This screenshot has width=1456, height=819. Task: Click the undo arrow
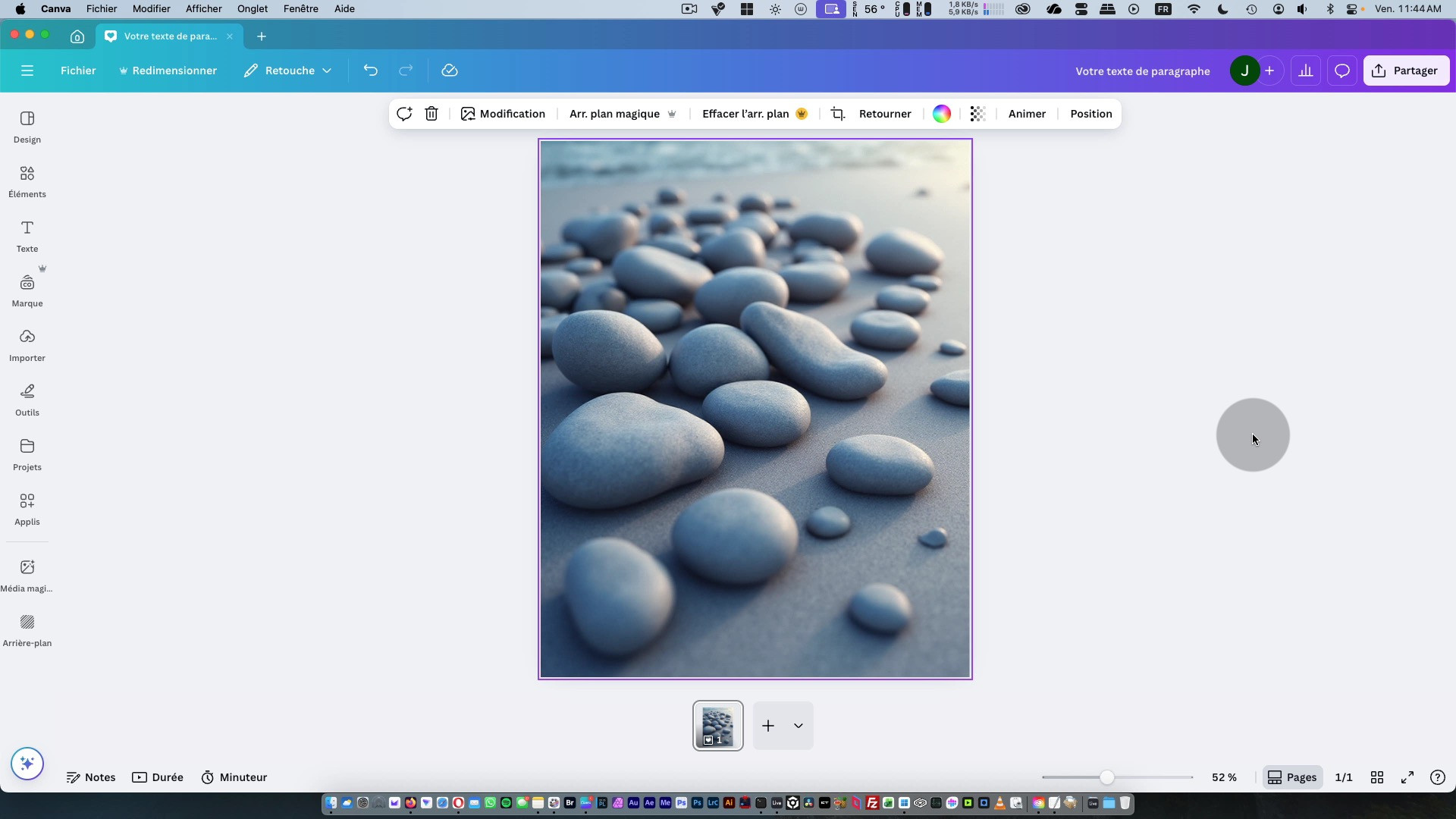click(370, 71)
